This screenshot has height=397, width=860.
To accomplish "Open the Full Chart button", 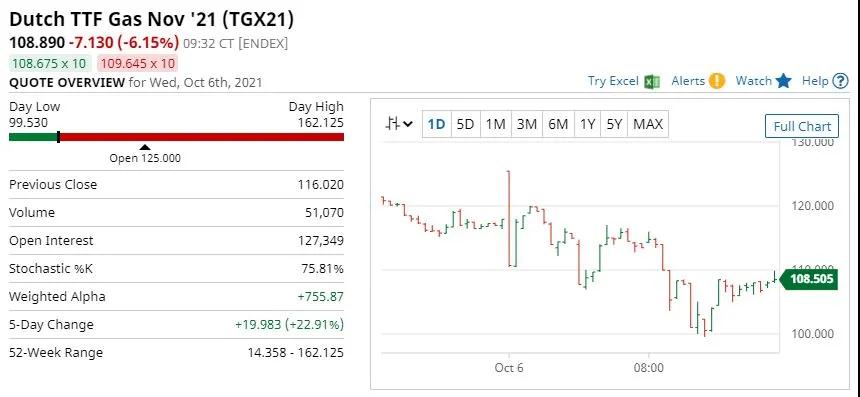I will tap(802, 127).
